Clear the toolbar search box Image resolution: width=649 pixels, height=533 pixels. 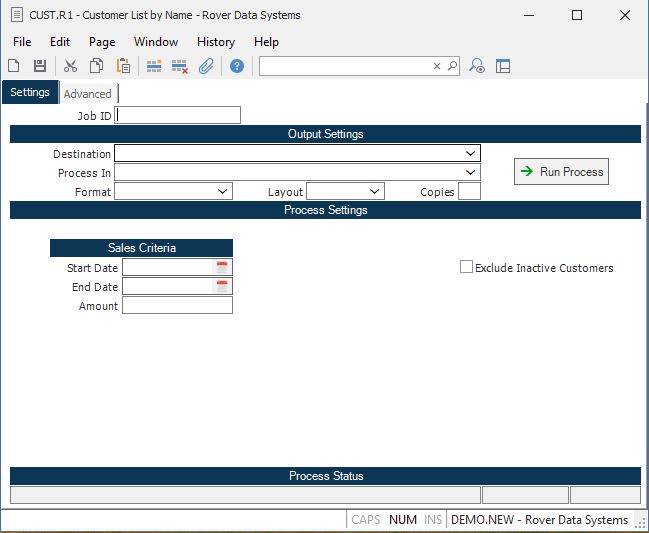tap(437, 66)
